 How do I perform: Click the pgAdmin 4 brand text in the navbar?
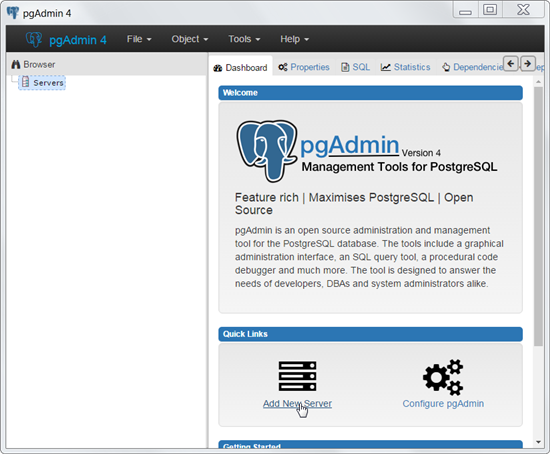(78, 40)
